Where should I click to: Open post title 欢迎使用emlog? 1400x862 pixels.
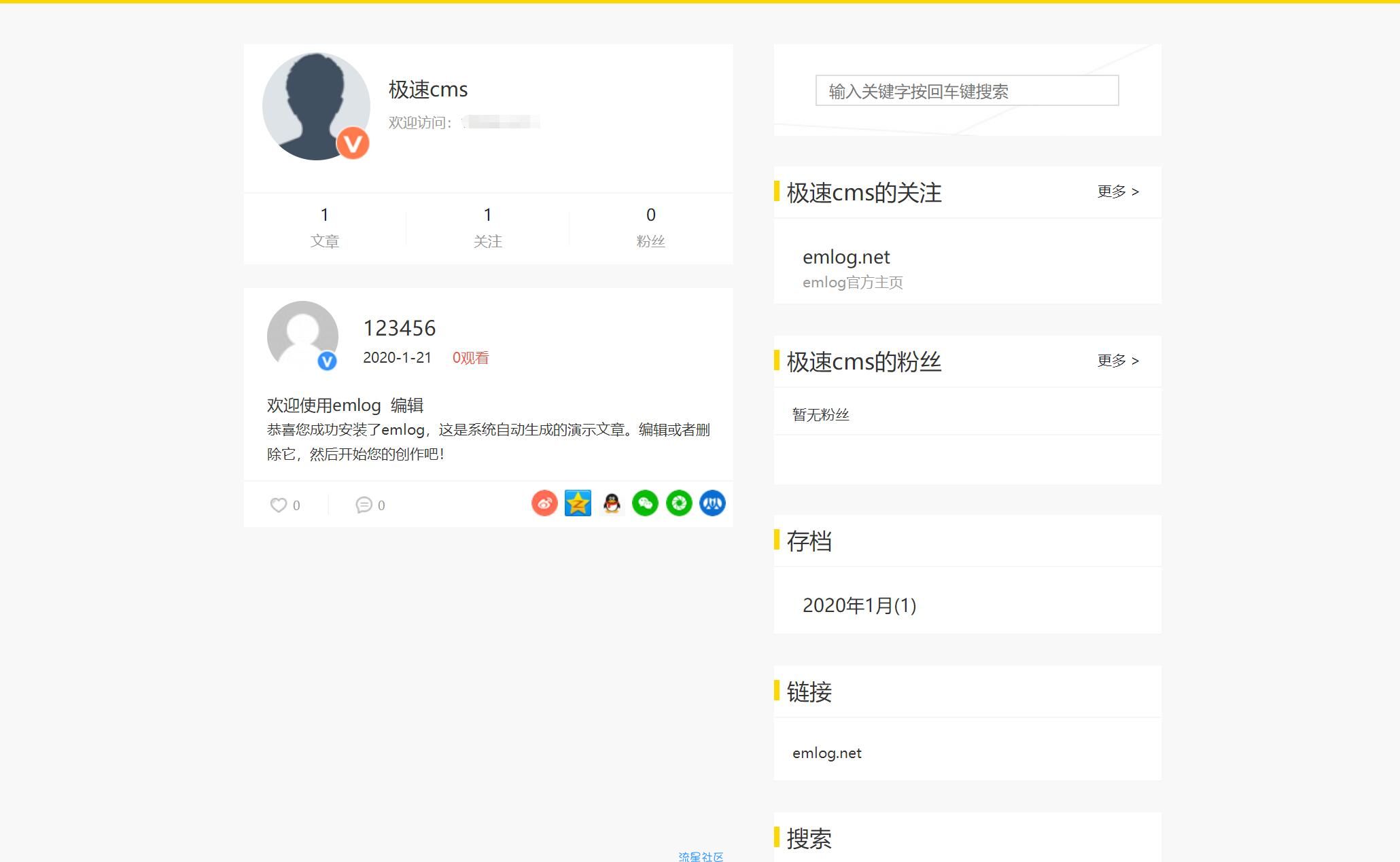[x=324, y=406]
